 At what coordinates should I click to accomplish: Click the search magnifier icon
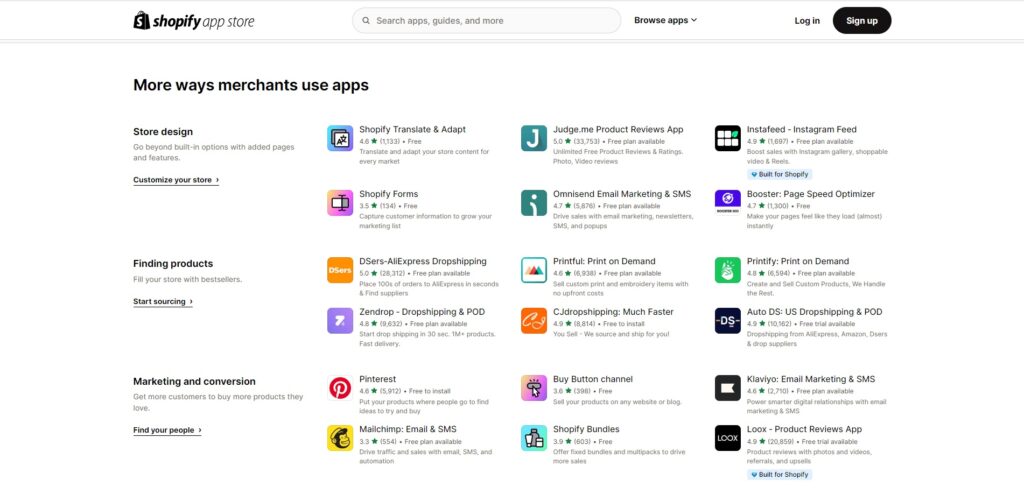(x=366, y=20)
